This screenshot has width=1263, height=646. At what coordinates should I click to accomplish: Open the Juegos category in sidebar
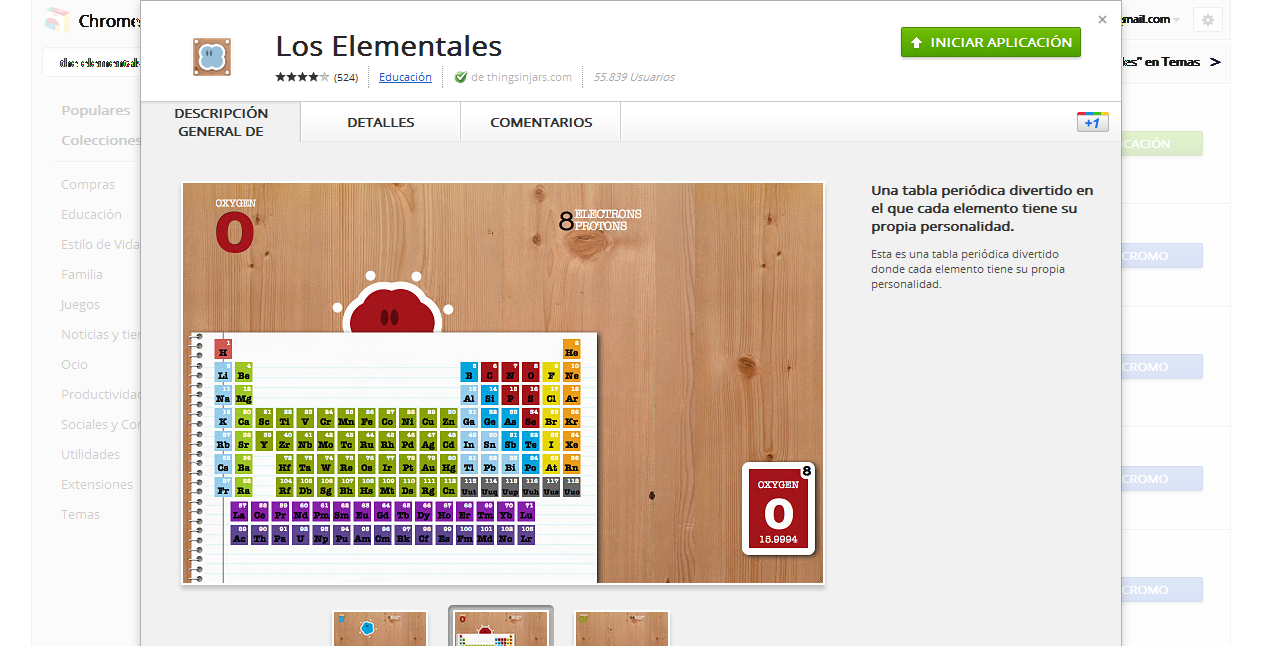coord(80,304)
